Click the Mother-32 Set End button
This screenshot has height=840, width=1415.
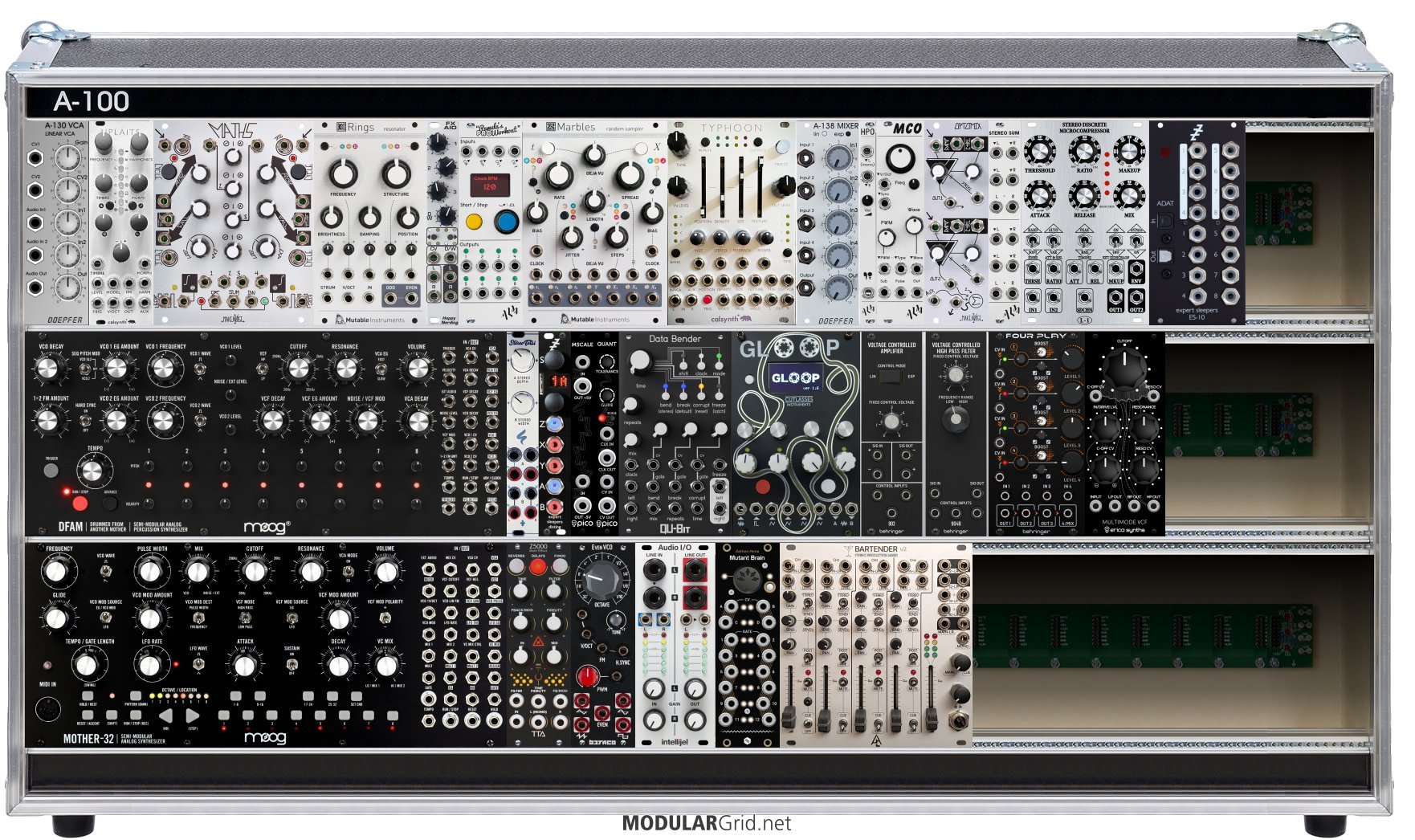pyautogui.click(x=356, y=696)
